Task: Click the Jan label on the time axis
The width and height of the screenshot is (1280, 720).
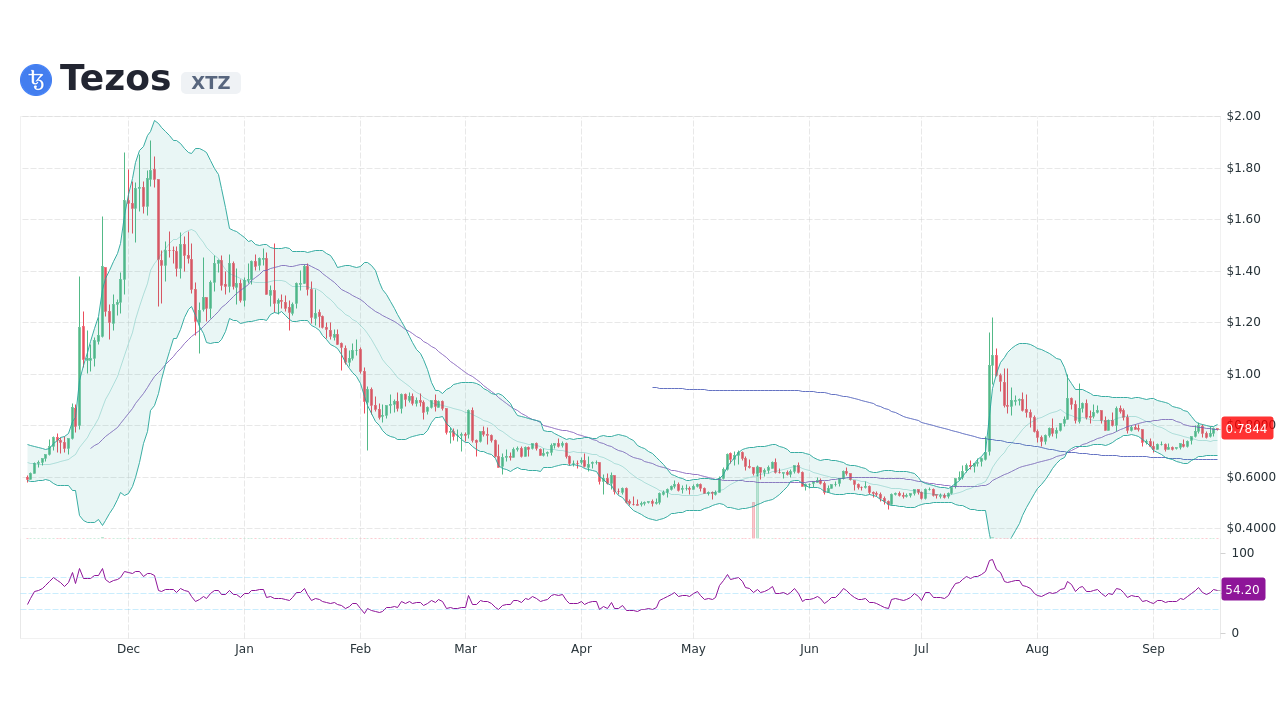Action: coord(244,649)
